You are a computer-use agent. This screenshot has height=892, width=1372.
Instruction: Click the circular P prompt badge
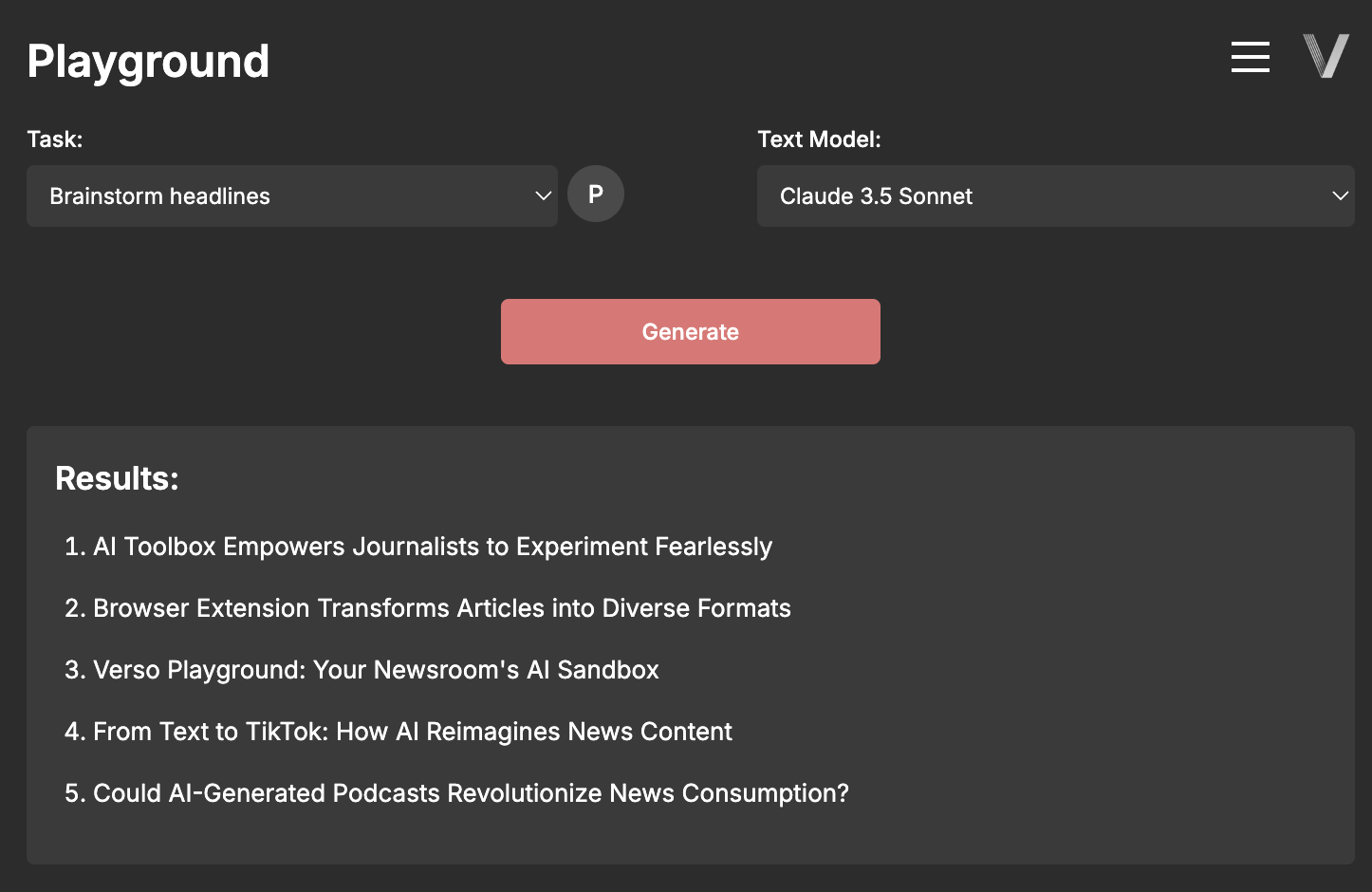(x=596, y=194)
